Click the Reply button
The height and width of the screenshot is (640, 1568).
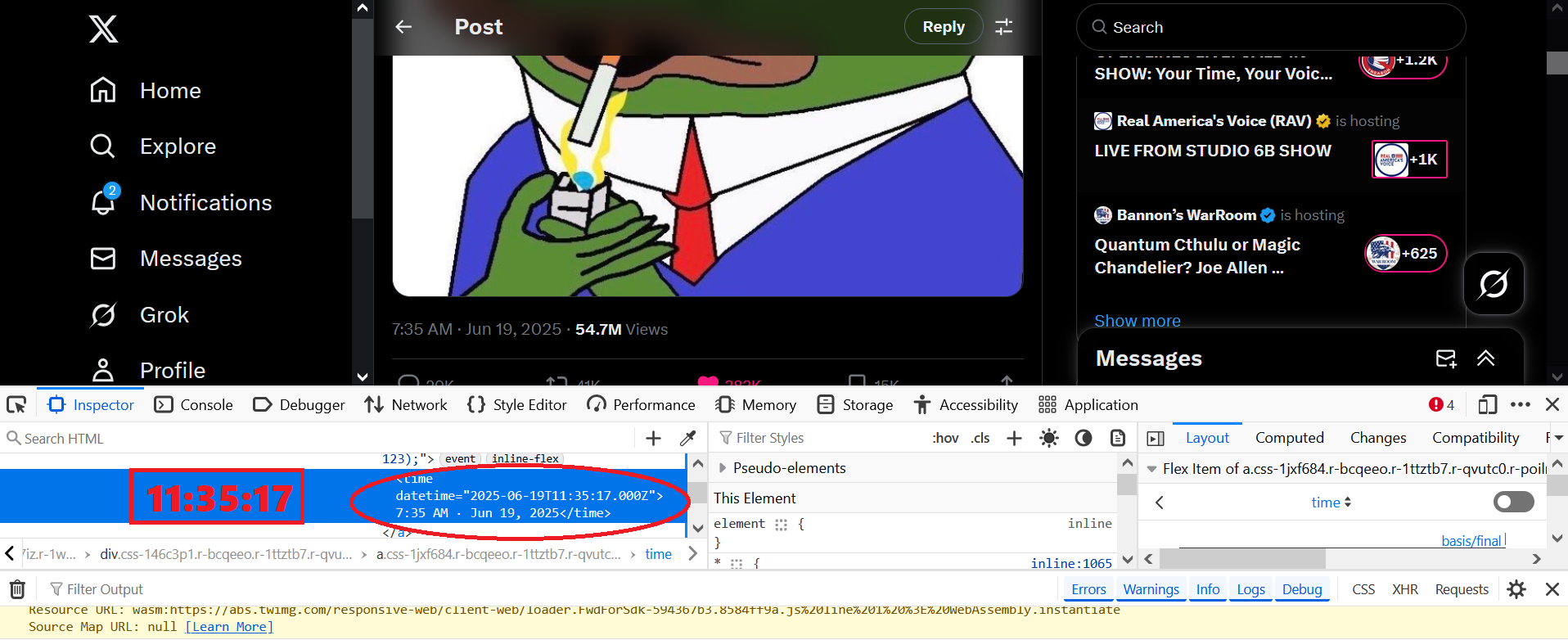(x=944, y=27)
